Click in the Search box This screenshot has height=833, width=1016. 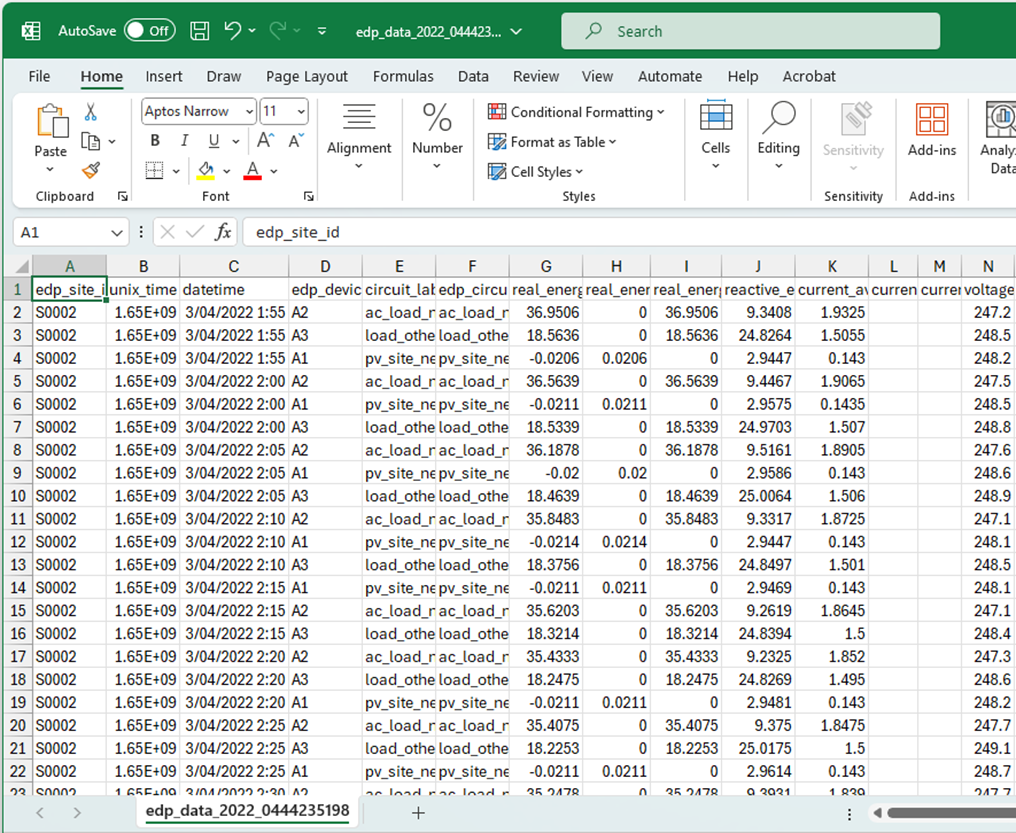[750, 31]
